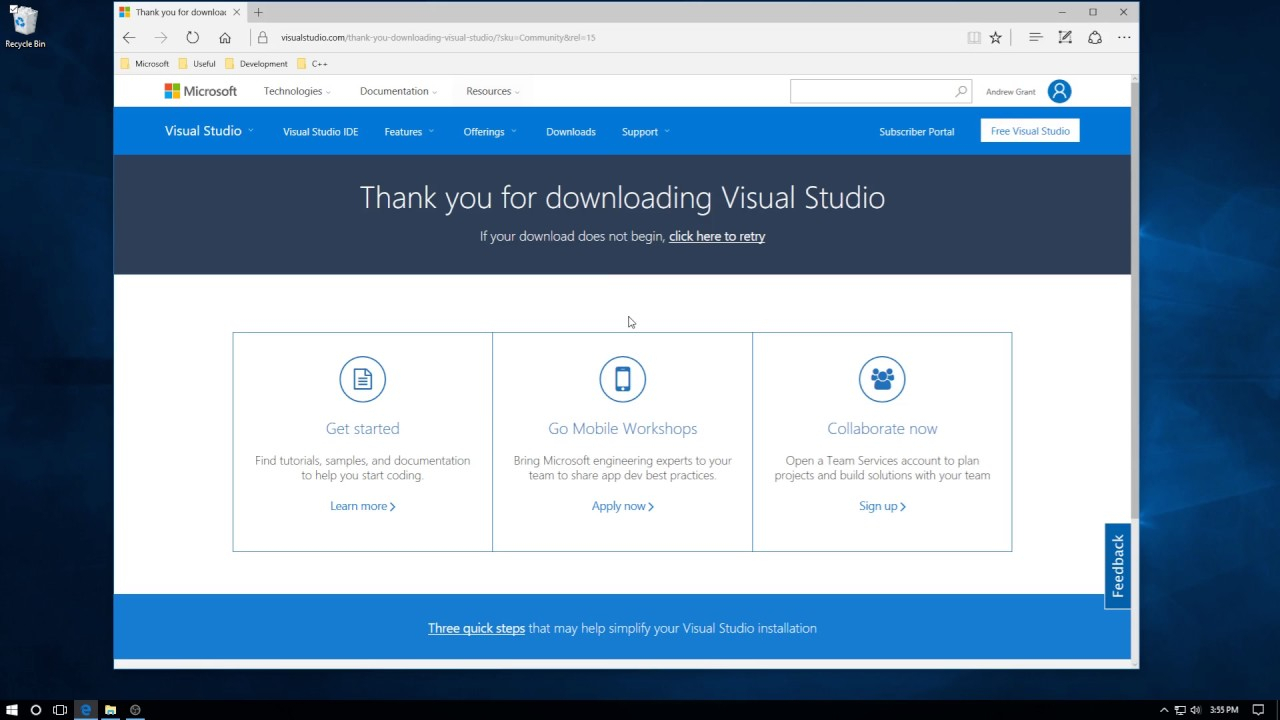The width and height of the screenshot is (1280, 720).
Task: Refresh the page with the reload icon
Action: click(192, 38)
